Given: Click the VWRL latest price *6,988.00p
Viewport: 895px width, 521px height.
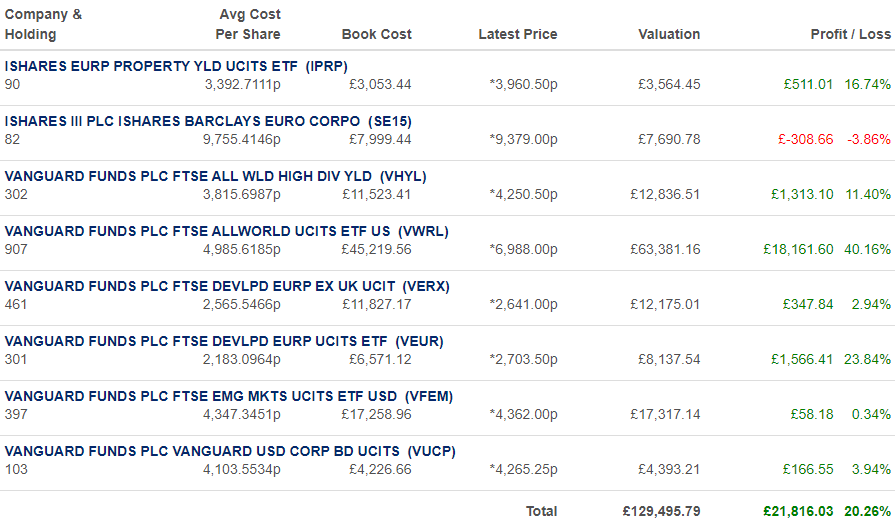Looking at the screenshot, I should pos(523,249).
